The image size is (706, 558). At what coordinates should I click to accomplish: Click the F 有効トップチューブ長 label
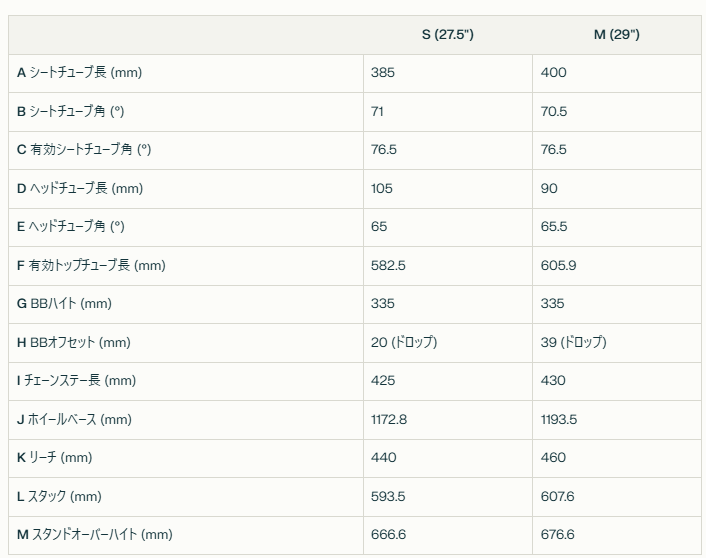tap(91, 265)
